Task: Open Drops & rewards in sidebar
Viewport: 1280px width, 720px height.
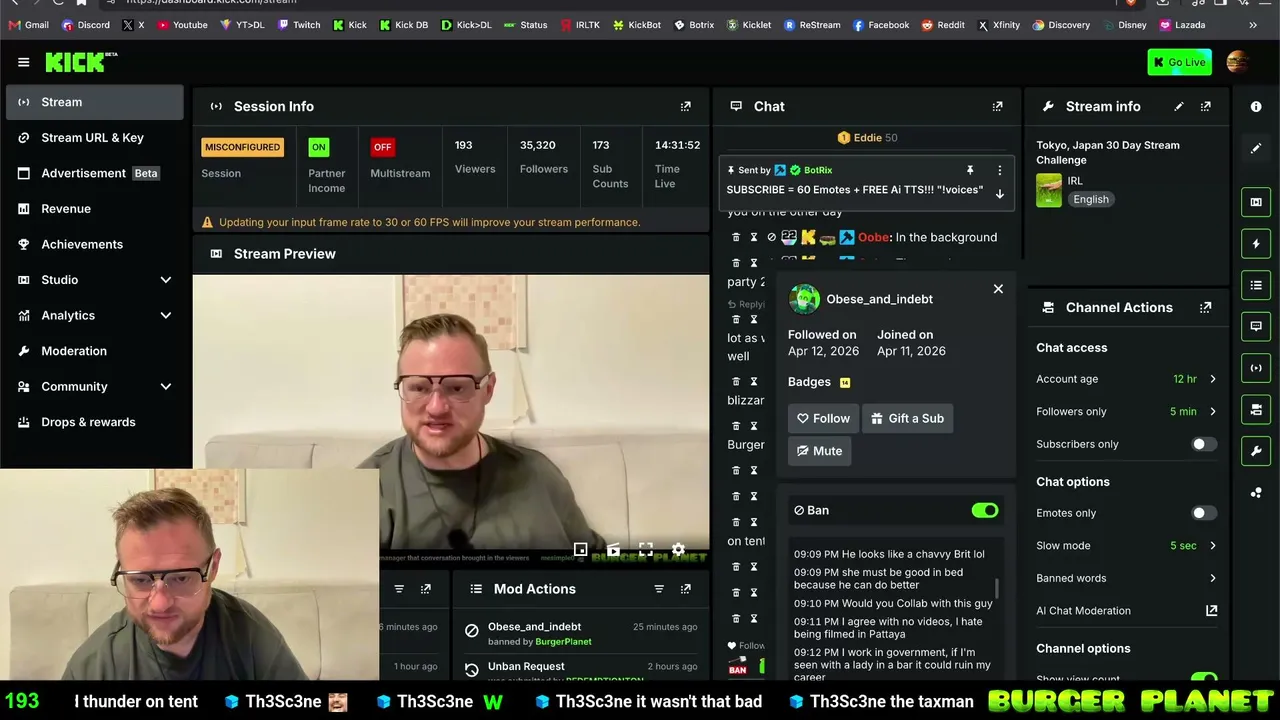Action: 95,422
